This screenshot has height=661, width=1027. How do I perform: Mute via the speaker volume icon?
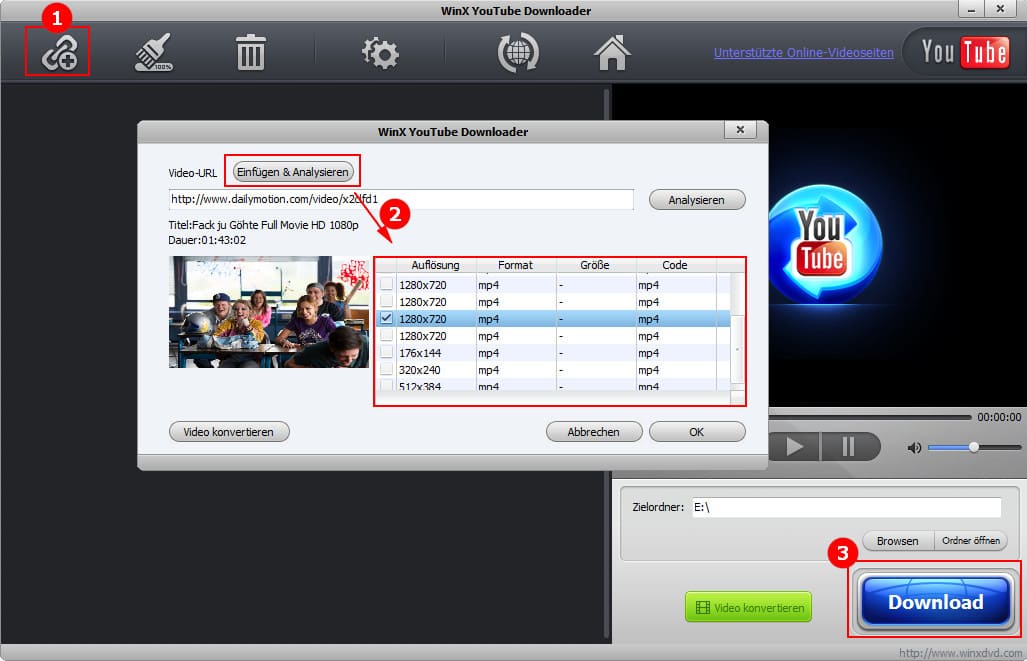pyautogui.click(x=914, y=447)
